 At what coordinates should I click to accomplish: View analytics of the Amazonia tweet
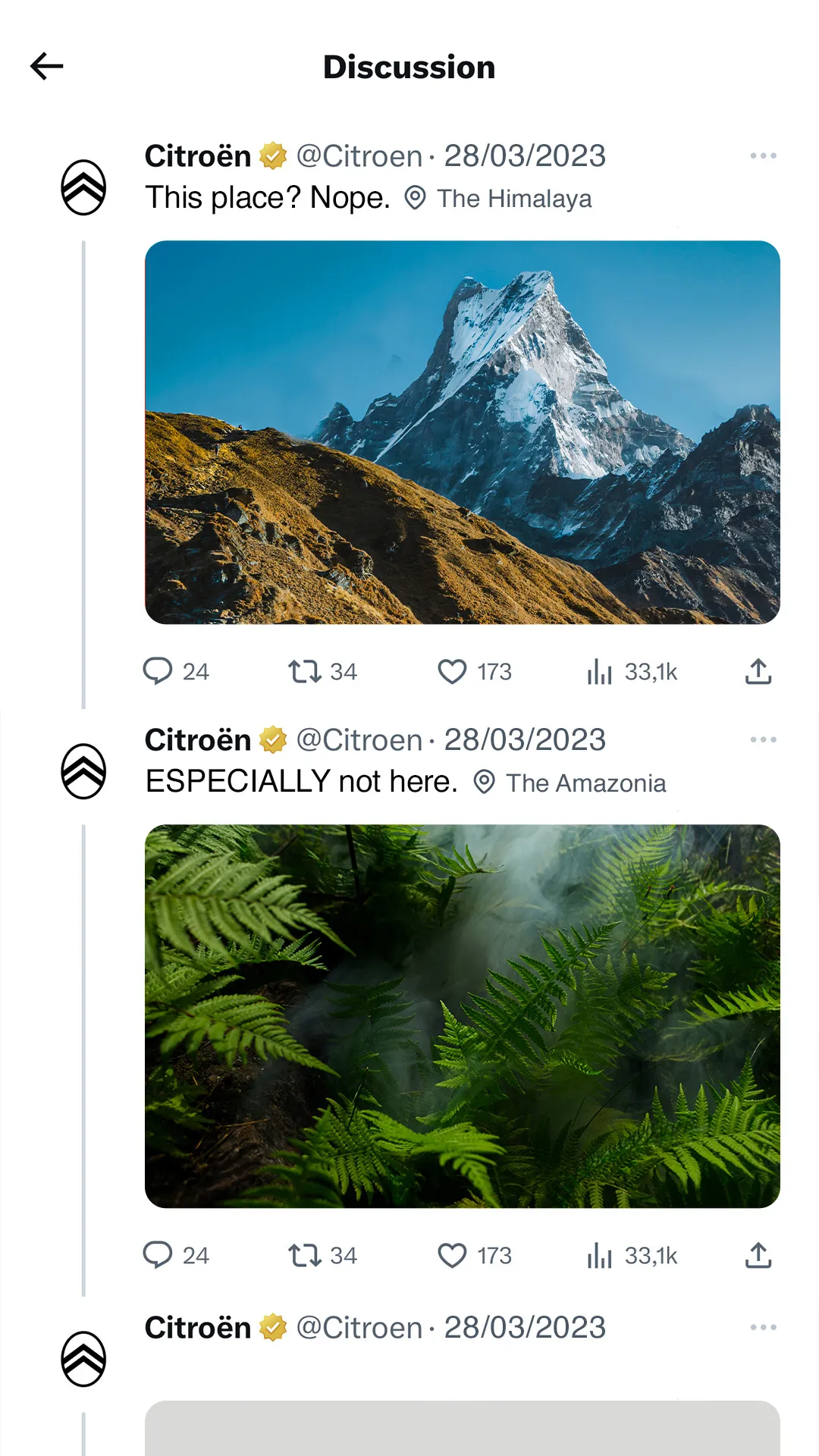coord(599,1255)
